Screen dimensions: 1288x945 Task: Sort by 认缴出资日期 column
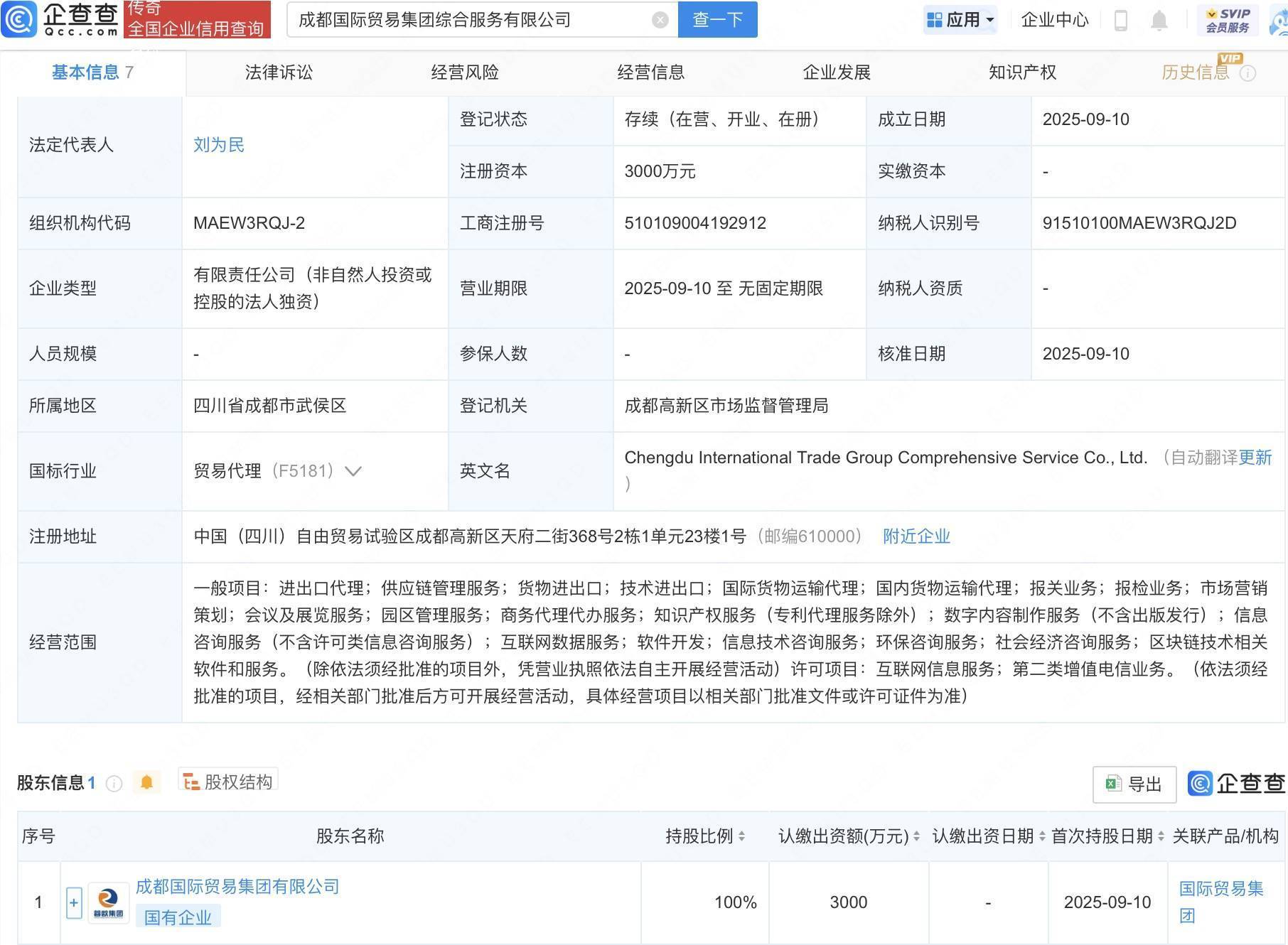coord(1042,836)
